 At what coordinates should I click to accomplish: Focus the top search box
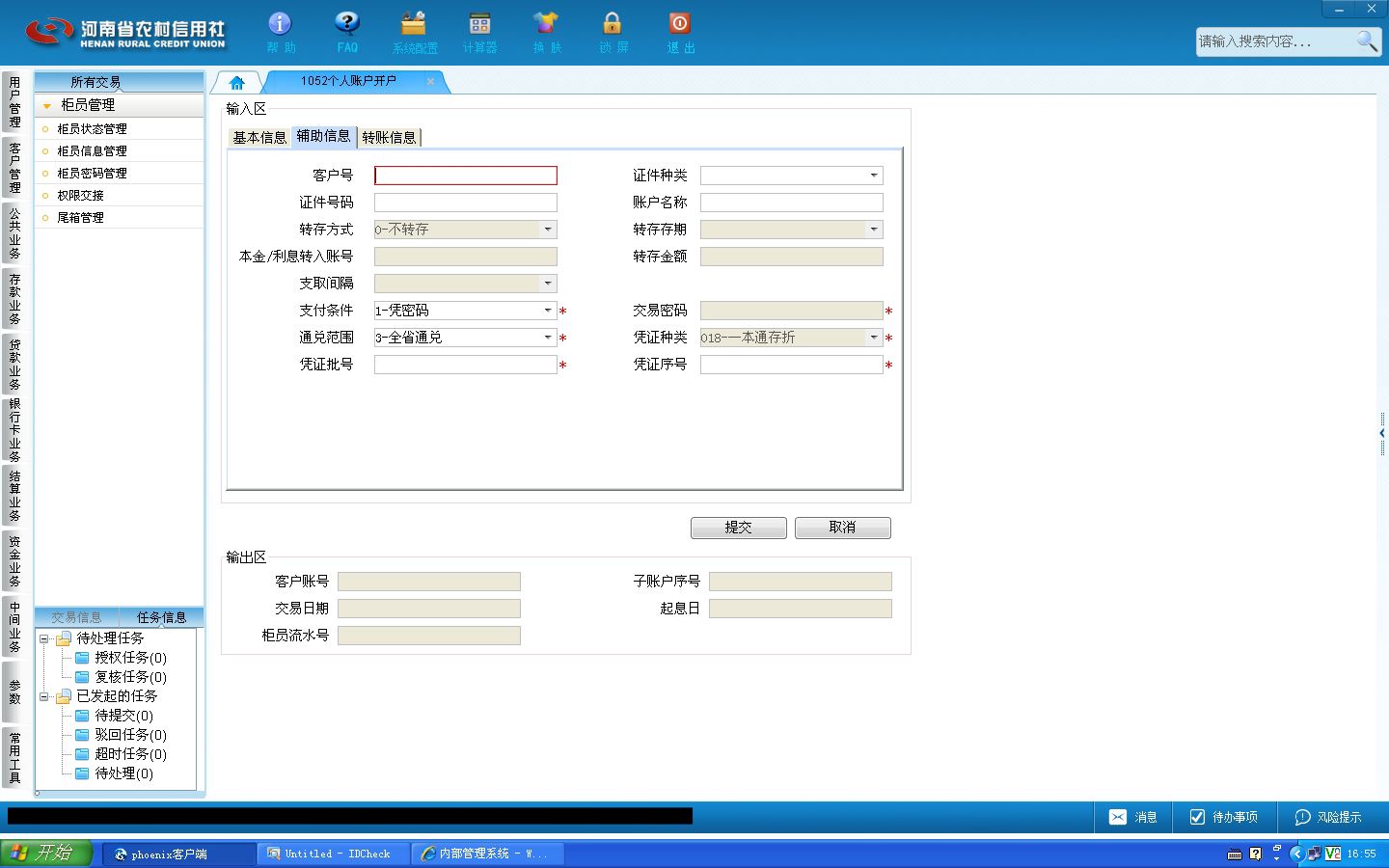[x=1275, y=41]
